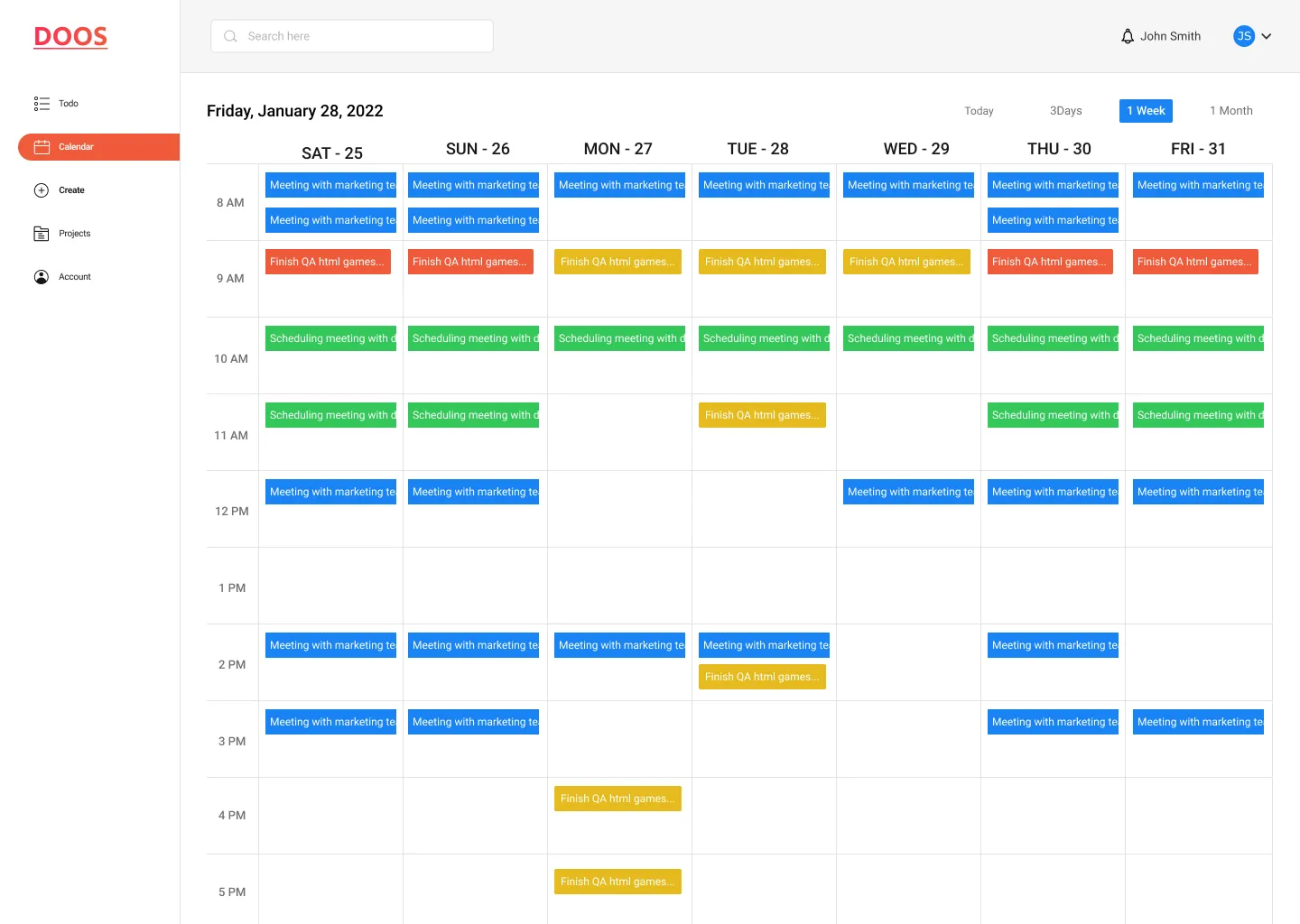Click the JS user avatar

pos(1244,36)
